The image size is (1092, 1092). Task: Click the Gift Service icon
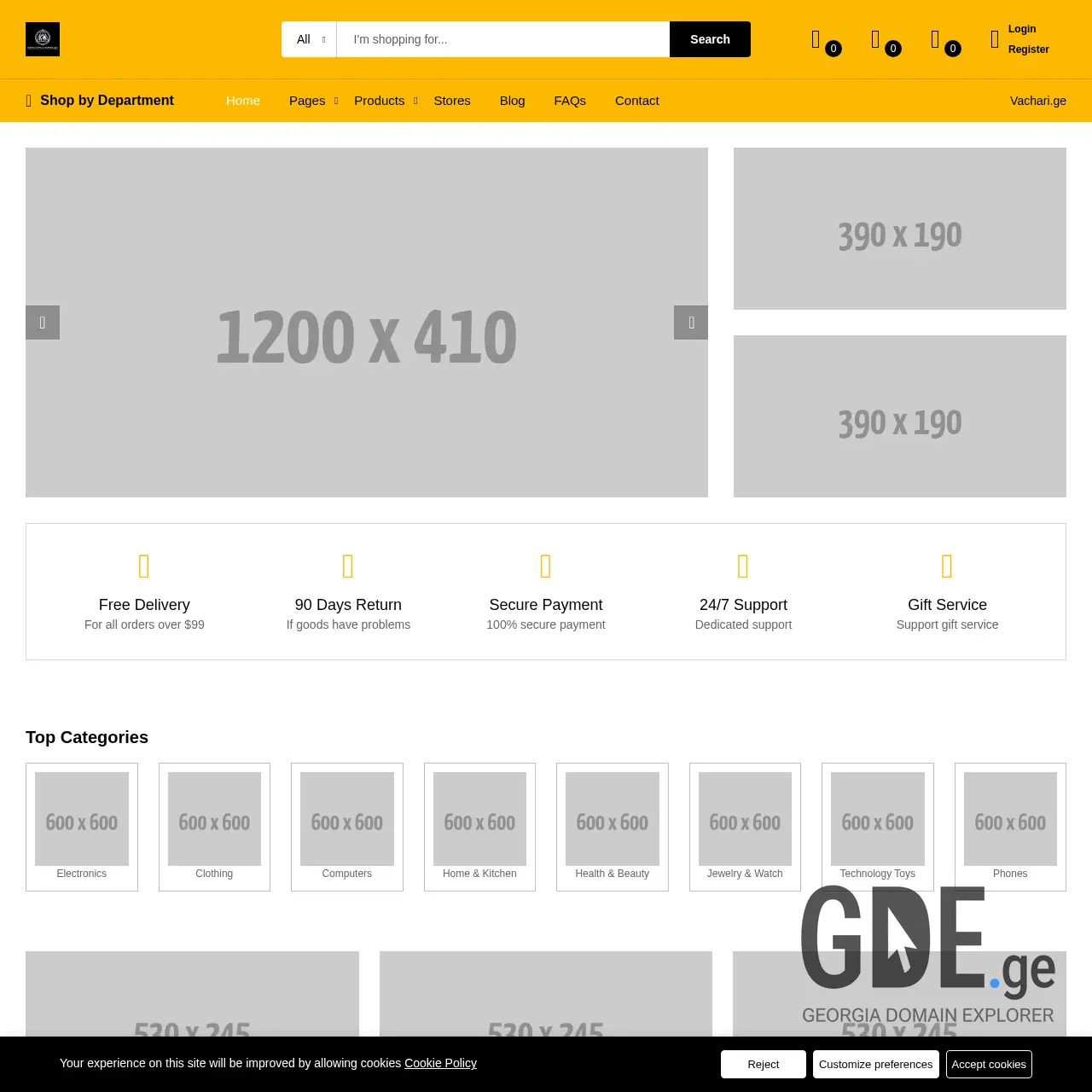[x=947, y=566]
